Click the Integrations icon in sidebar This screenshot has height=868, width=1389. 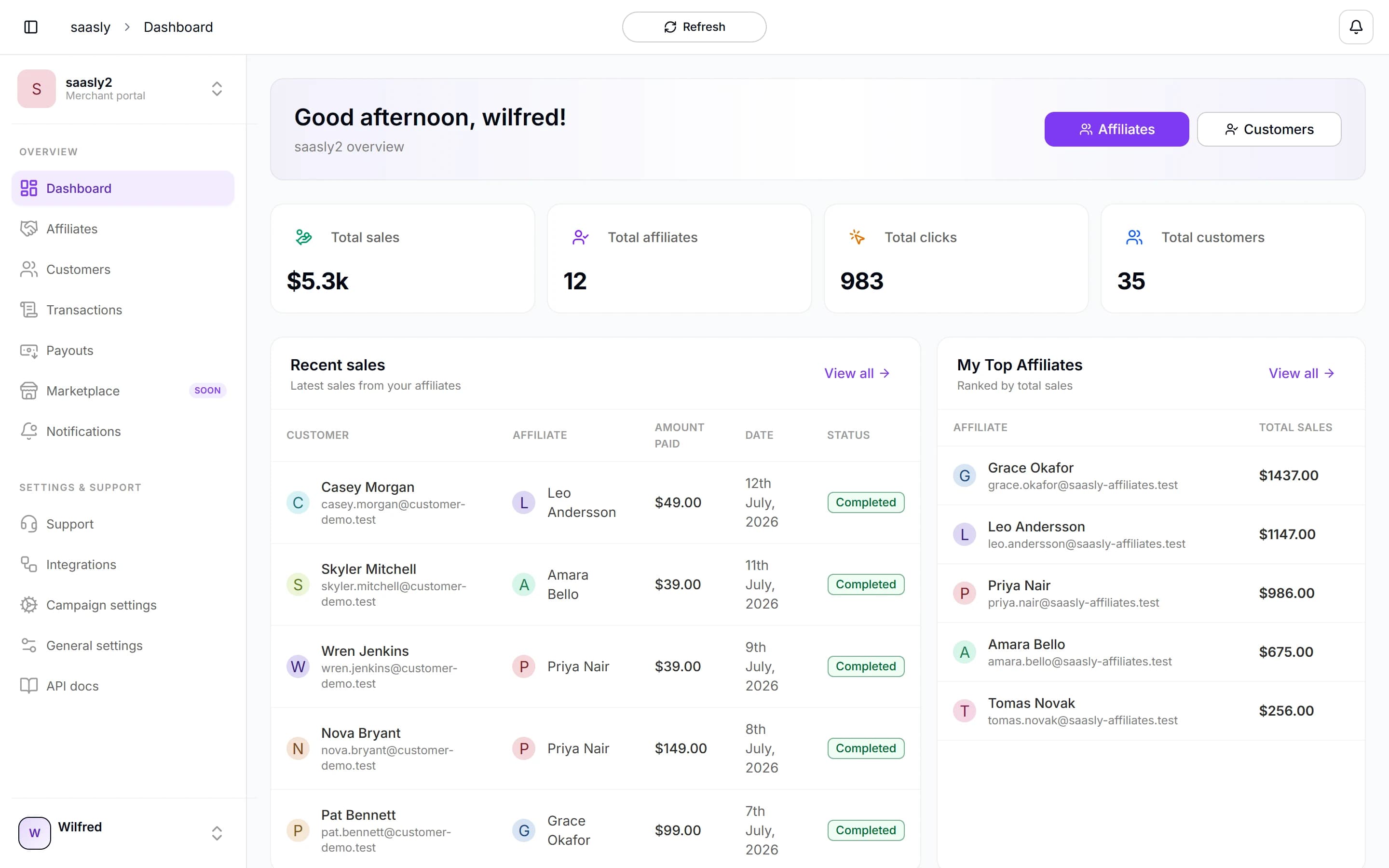pos(29,564)
